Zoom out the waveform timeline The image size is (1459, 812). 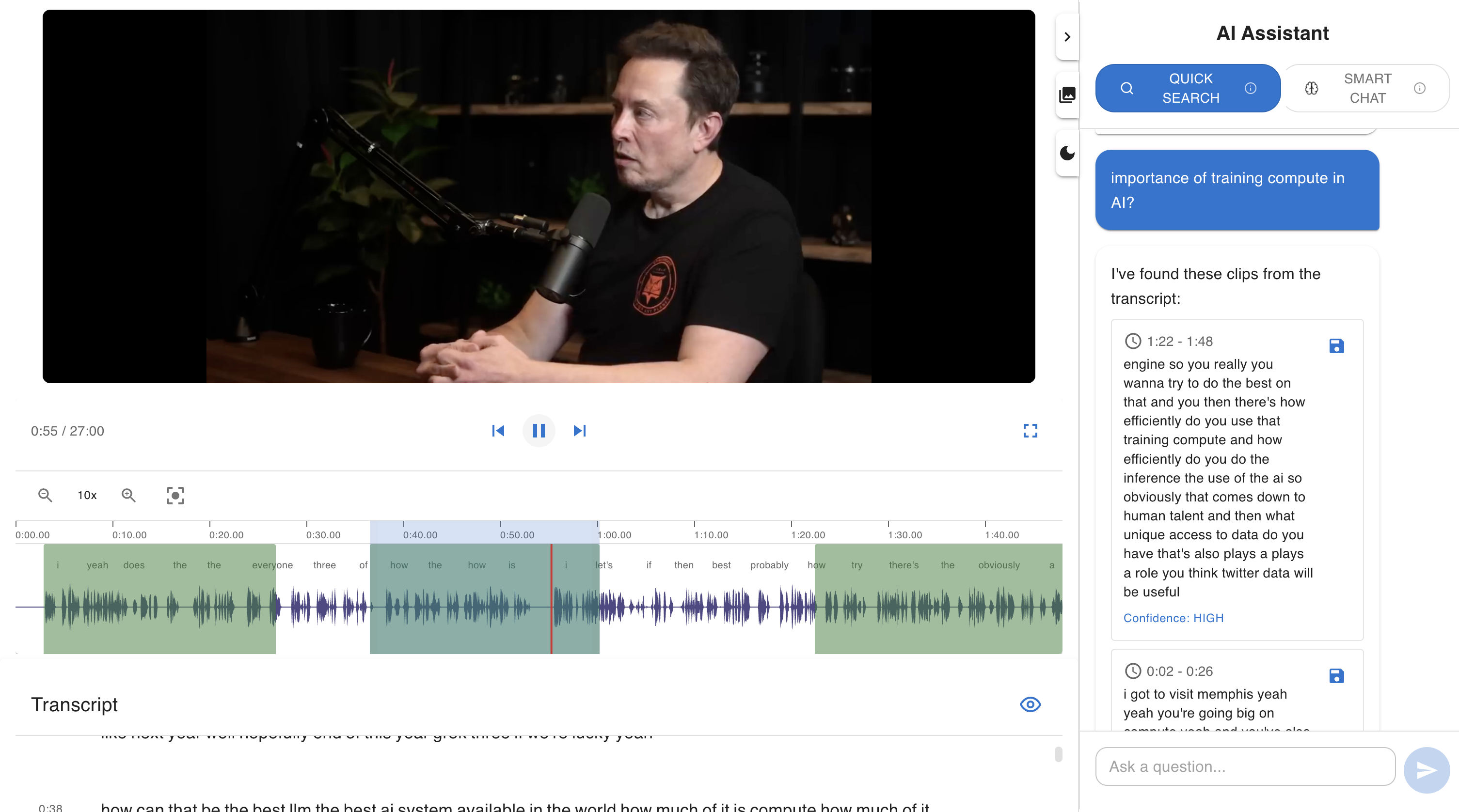[x=45, y=496]
